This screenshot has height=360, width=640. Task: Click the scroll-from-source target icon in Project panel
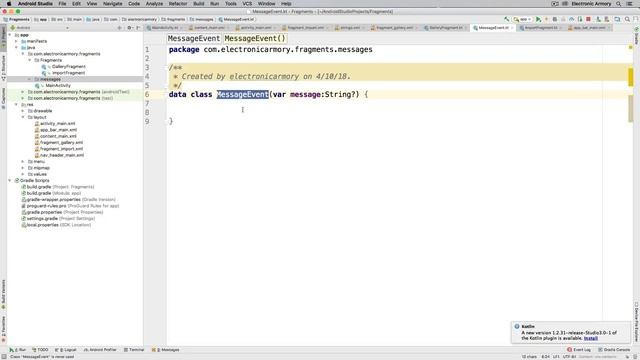tap(120, 28)
